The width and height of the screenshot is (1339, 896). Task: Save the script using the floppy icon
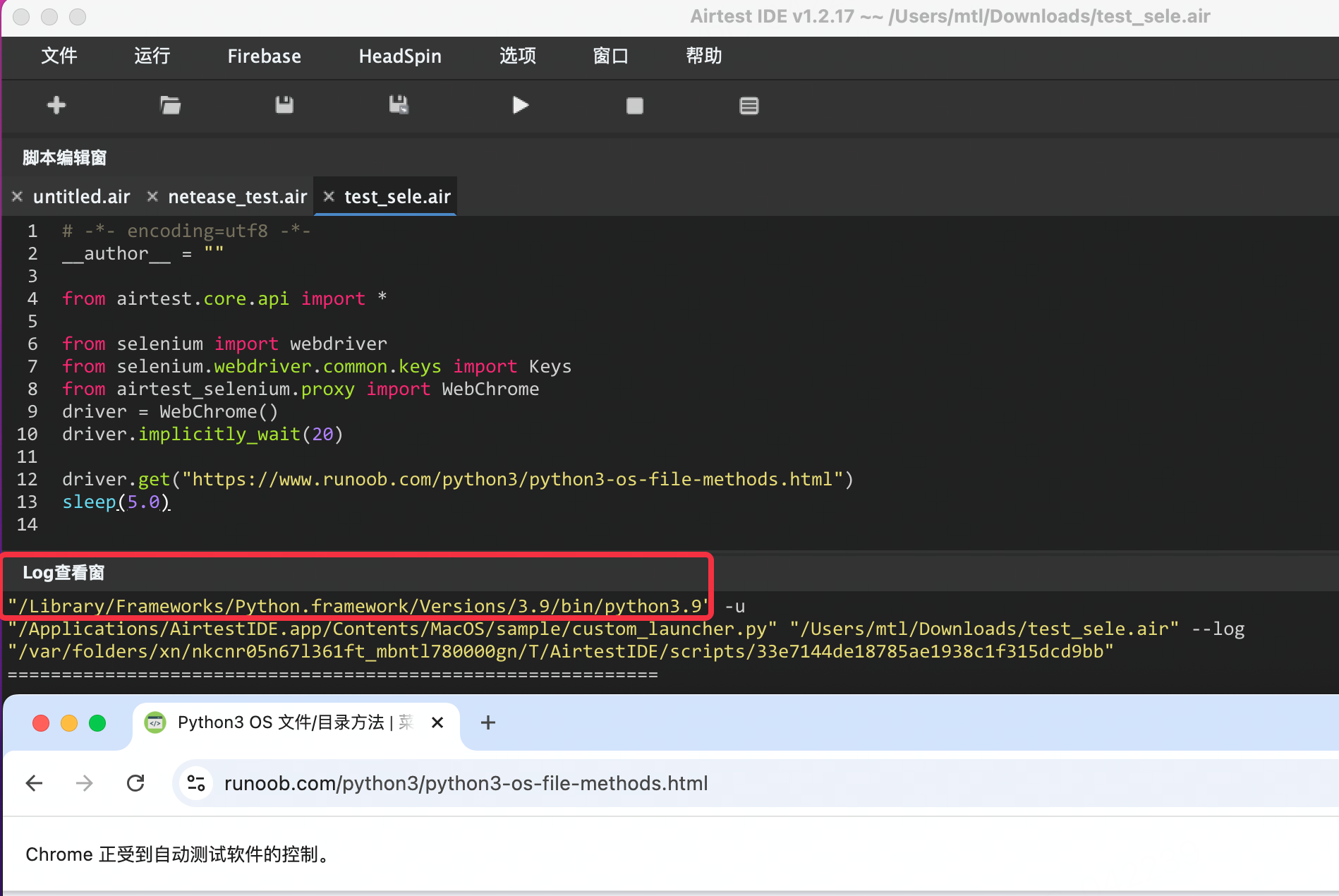(284, 105)
